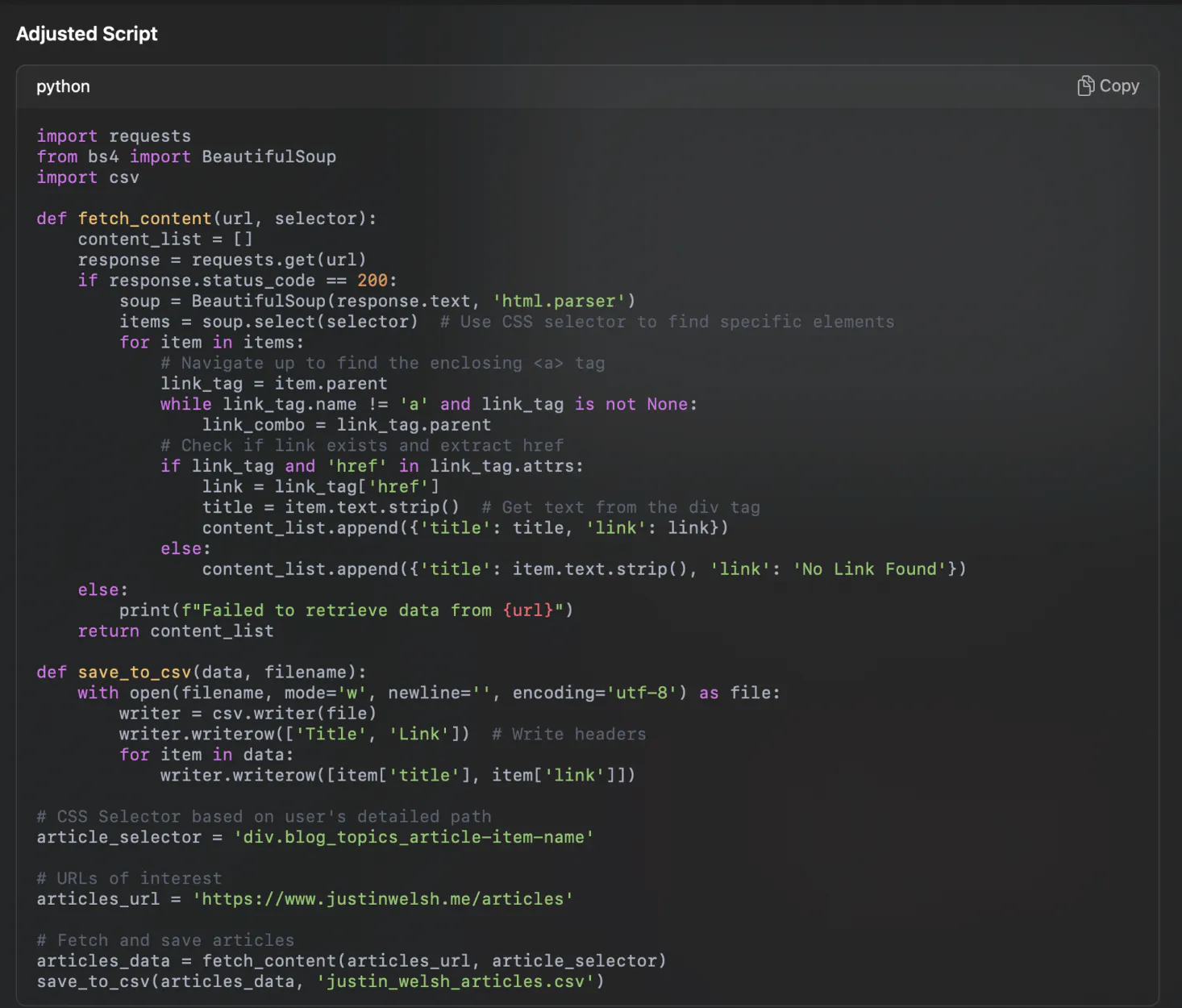1182x1008 pixels.
Task: Click the status code number 200
Action: coord(372,281)
